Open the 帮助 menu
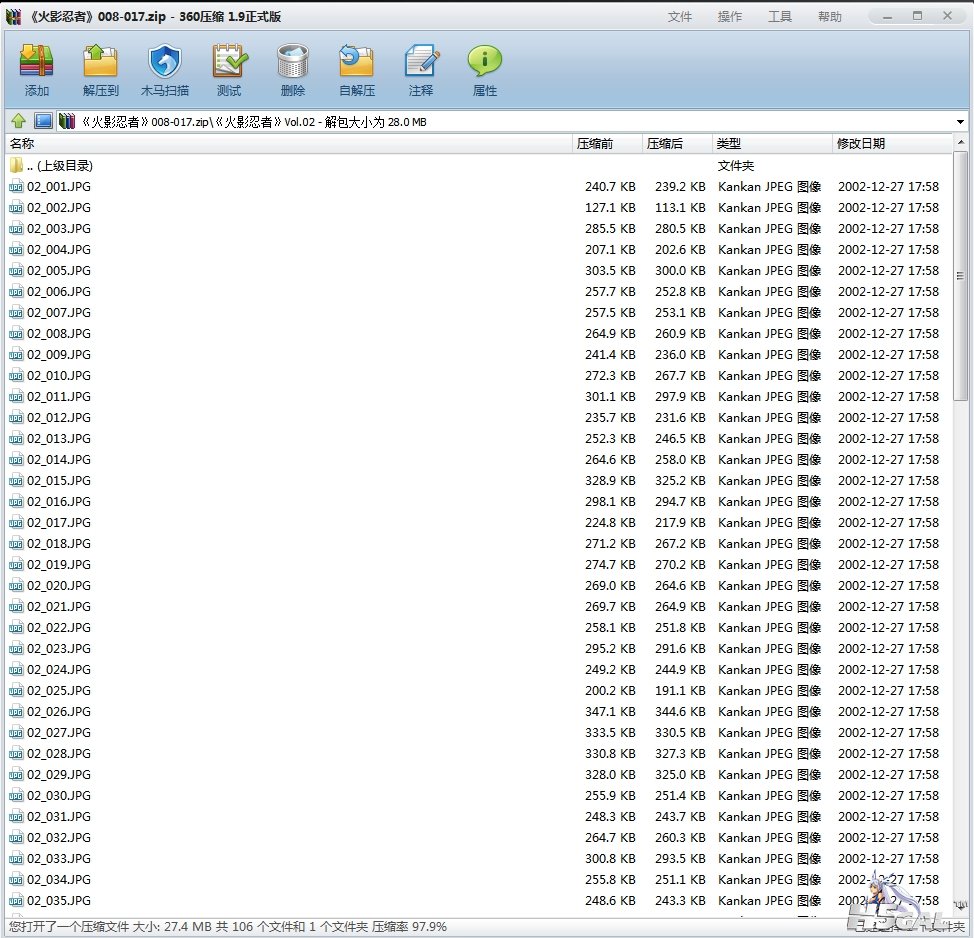This screenshot has width=974, height=938. pyautogui.click(x=830, y=17)
